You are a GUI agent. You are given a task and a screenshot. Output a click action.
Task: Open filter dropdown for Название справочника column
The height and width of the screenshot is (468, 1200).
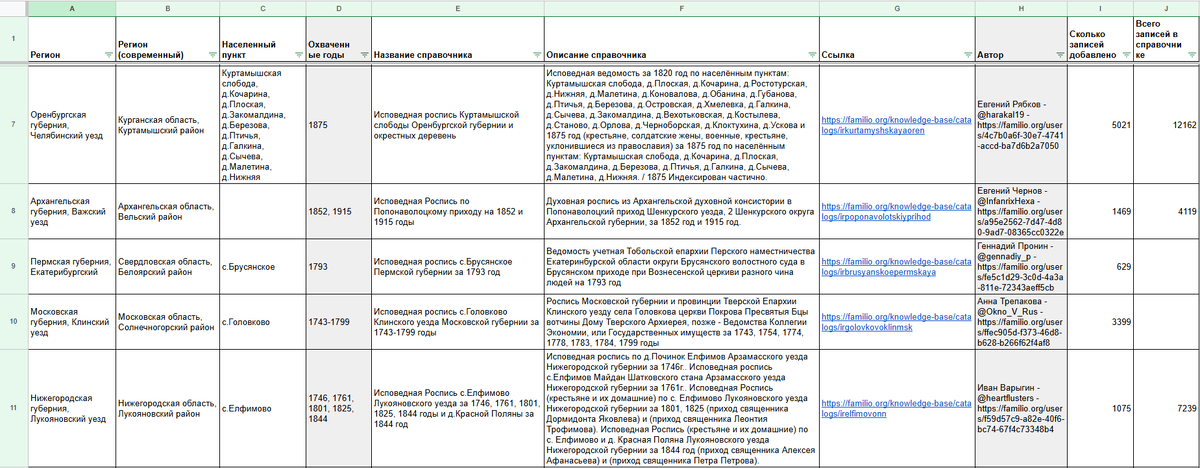tap(537, 55)
